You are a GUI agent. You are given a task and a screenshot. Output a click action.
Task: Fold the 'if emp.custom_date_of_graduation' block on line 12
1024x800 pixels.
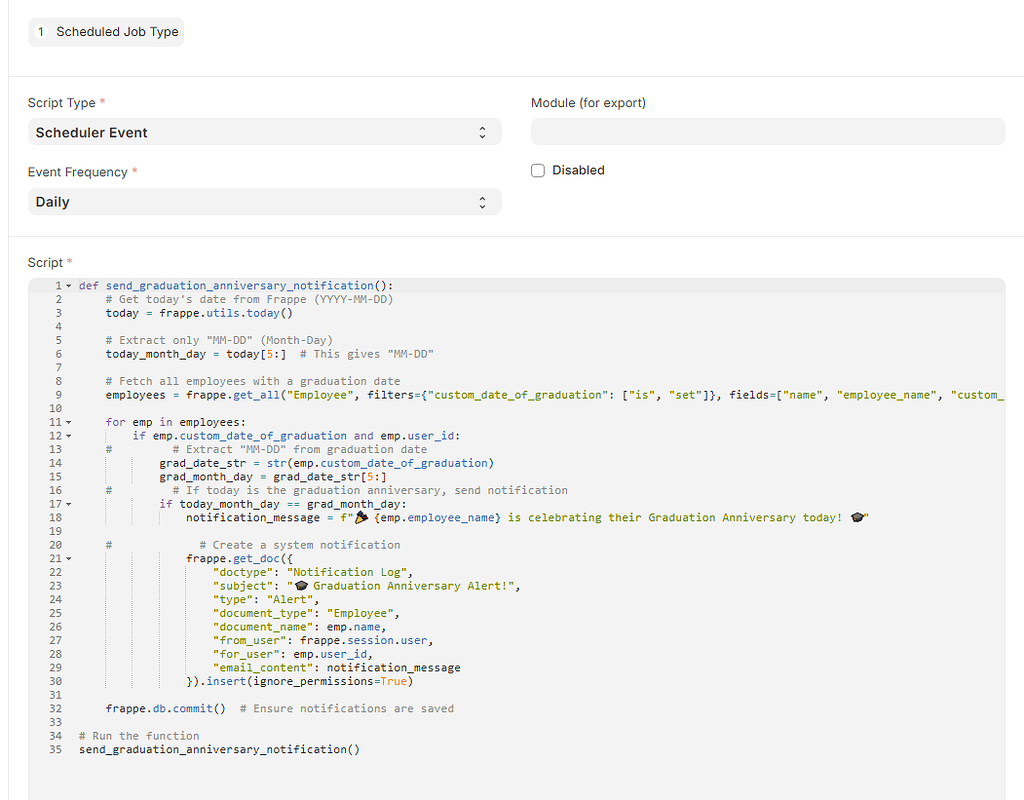coord(68,436)
